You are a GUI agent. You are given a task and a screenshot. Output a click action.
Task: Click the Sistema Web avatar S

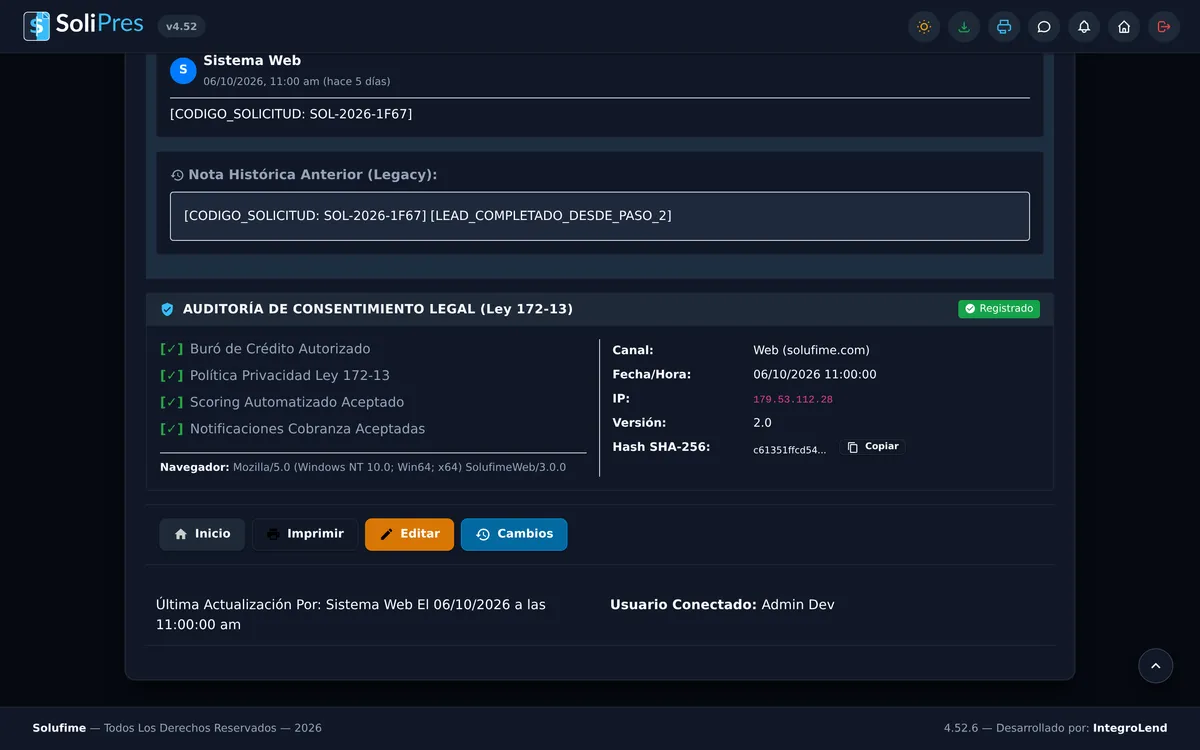(183, 70)
